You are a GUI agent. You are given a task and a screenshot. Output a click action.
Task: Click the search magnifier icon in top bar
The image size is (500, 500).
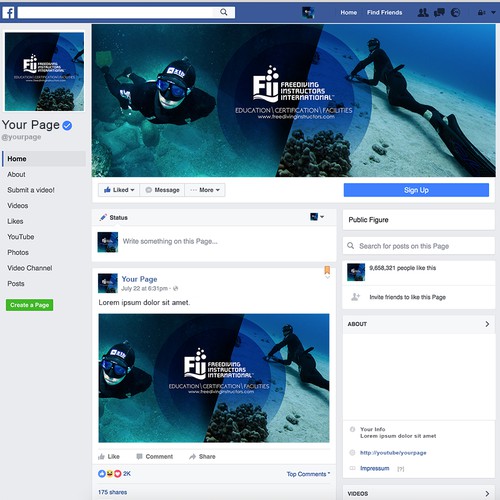coord(224,12)
